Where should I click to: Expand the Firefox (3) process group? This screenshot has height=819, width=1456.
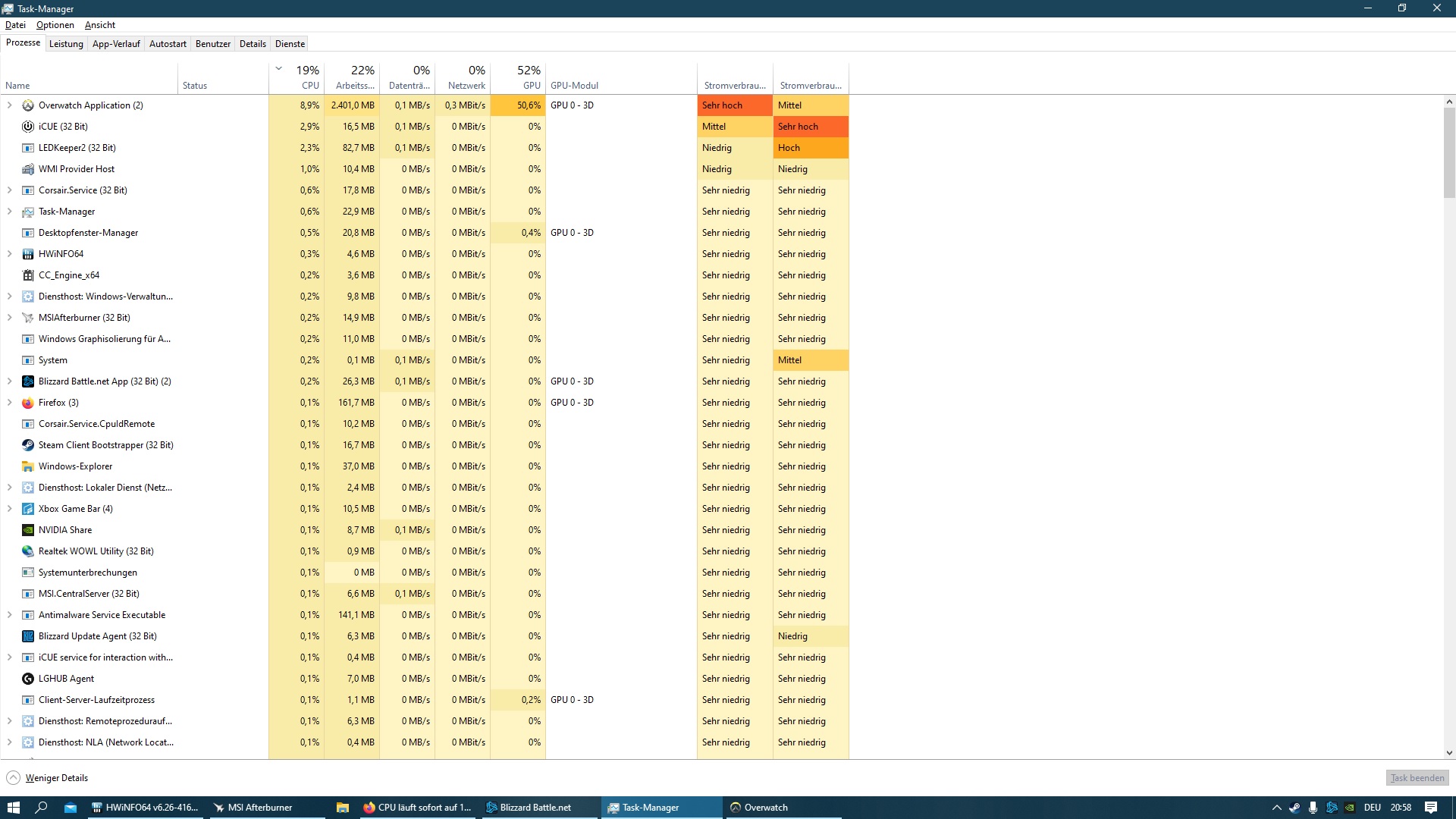click(x=10, y=403)
